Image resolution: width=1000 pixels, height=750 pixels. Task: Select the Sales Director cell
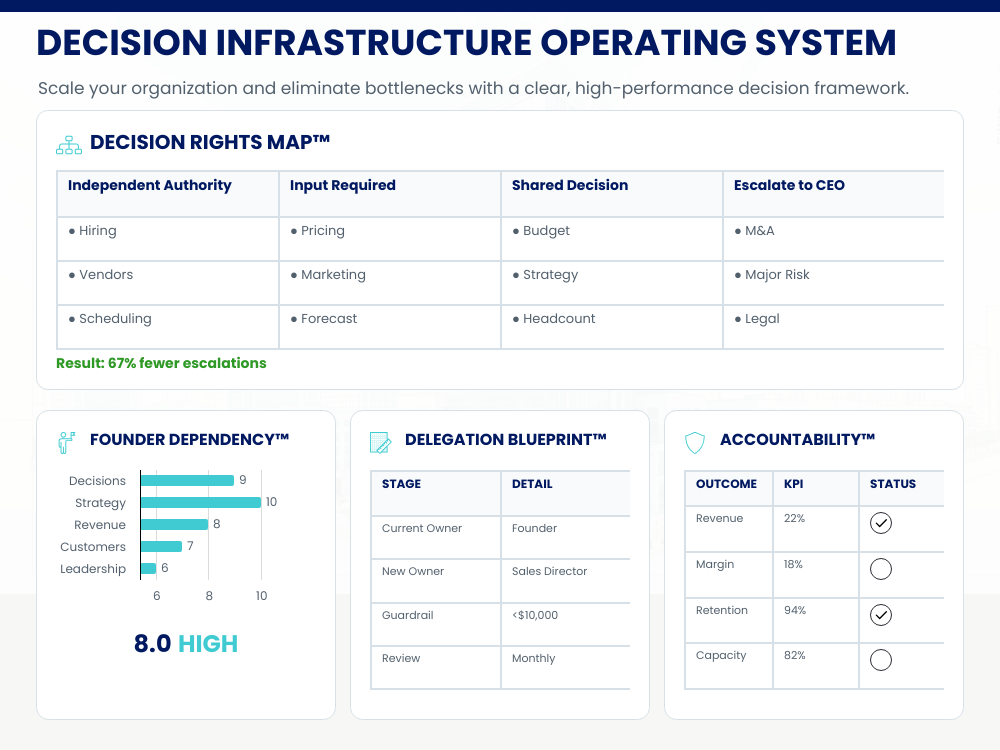pos(566,581)
